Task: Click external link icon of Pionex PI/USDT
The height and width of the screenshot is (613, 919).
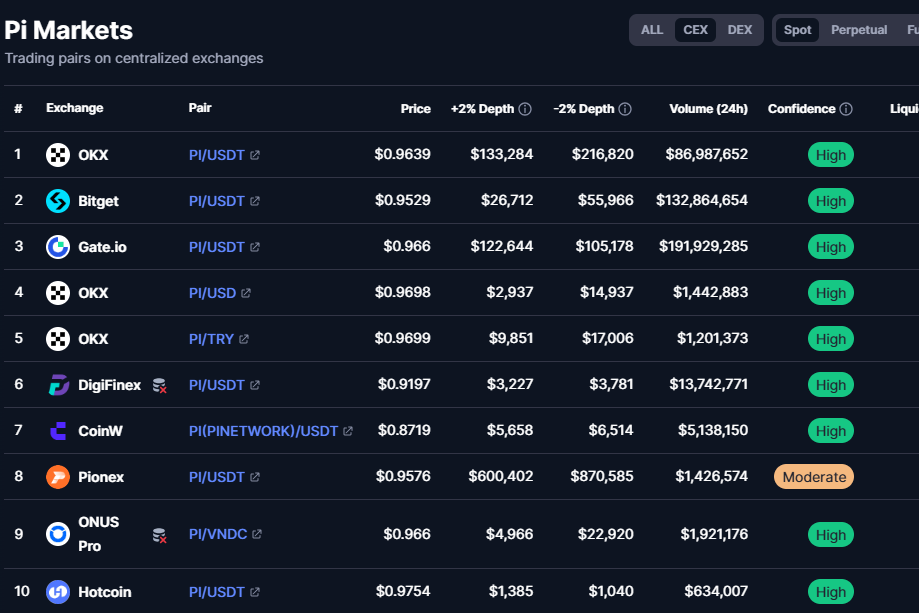Action: 255,477
